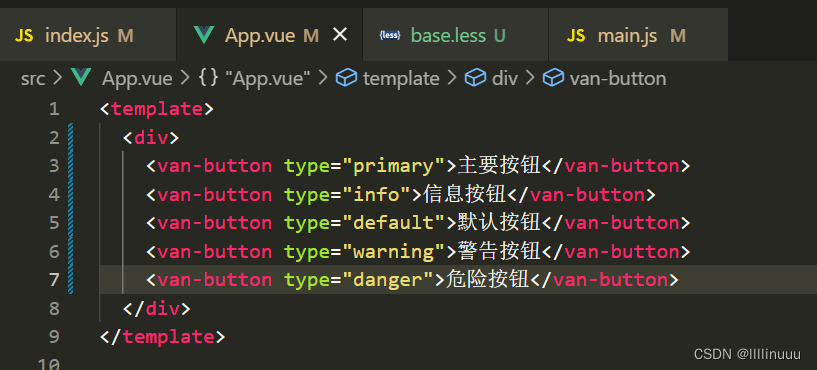Click line number 9 in gutter
This screenshot has height=370, width=817.
[x=54, y=337]
